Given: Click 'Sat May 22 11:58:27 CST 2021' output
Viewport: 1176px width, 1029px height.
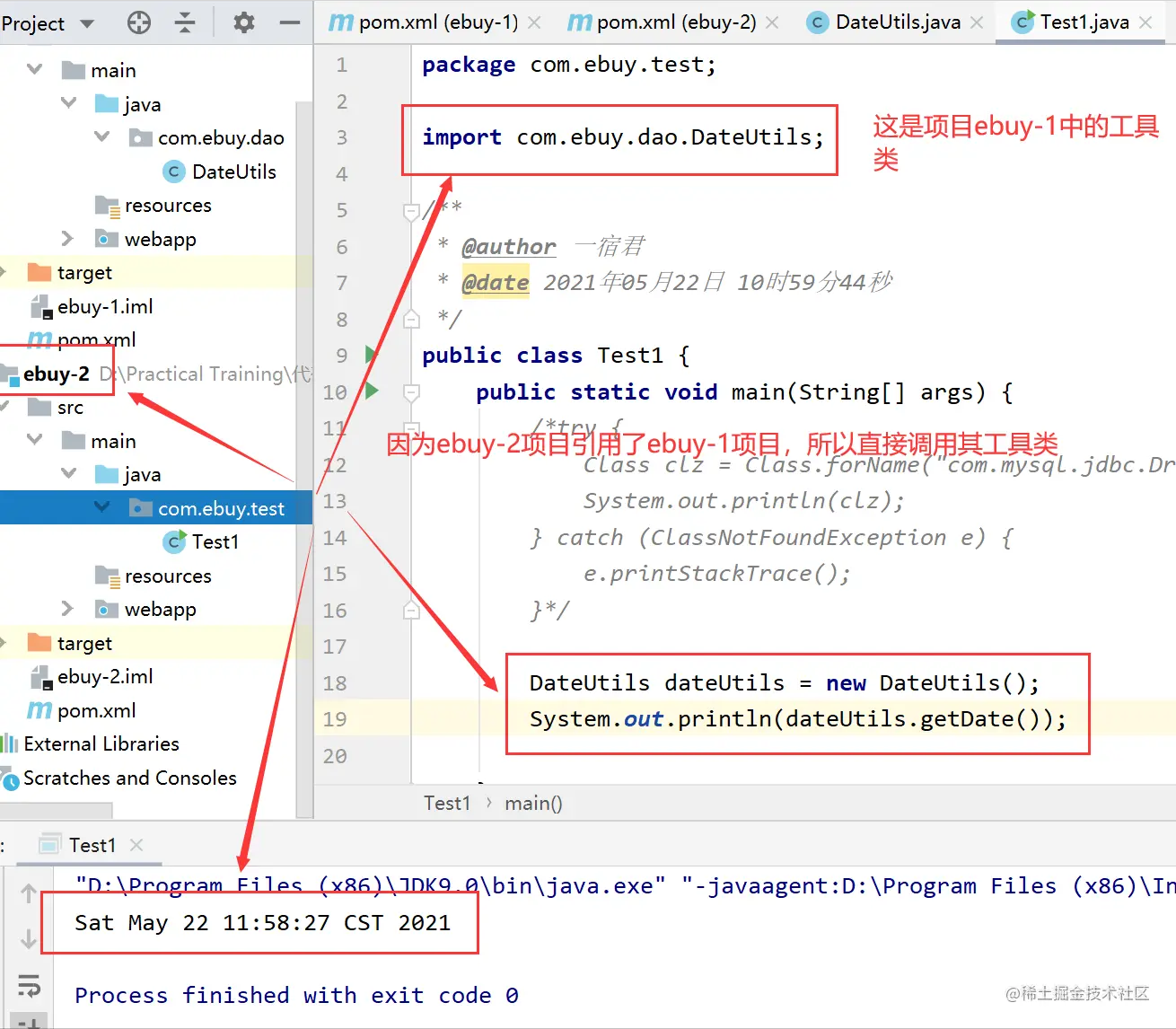Looking at the screenshot, I should 263,923.
